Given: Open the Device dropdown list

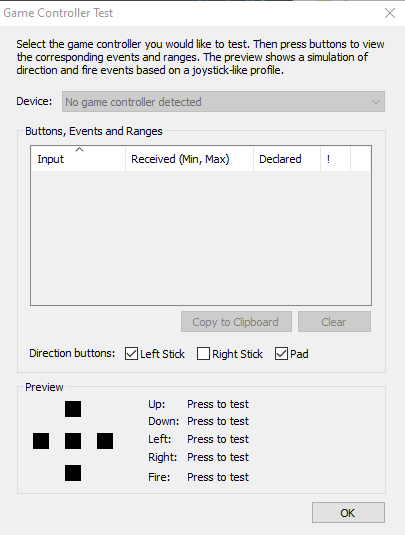Looking at the screenshot, I should click(x=223, y=102).
